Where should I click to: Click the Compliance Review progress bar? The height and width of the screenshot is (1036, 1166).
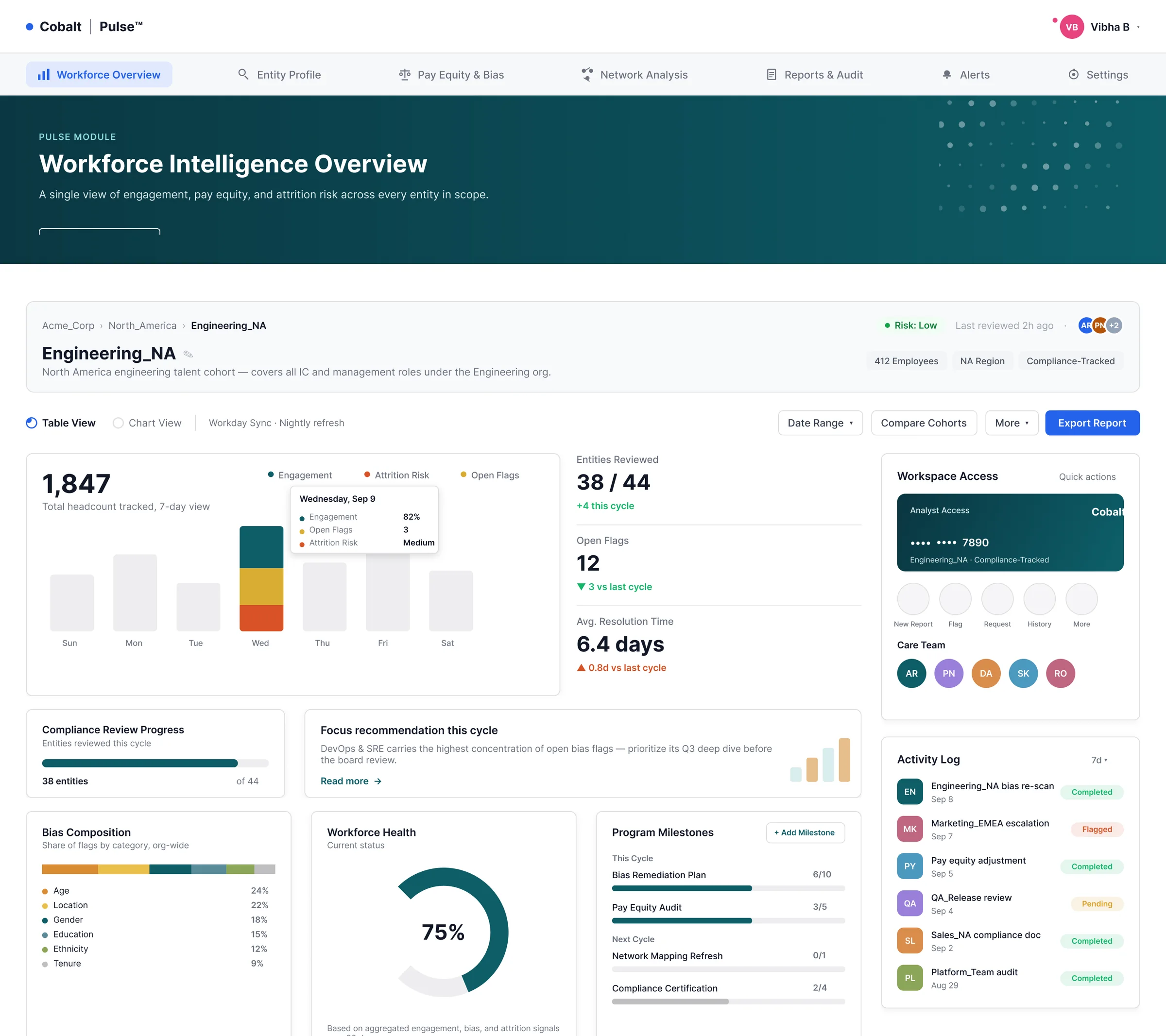[155, 763]
